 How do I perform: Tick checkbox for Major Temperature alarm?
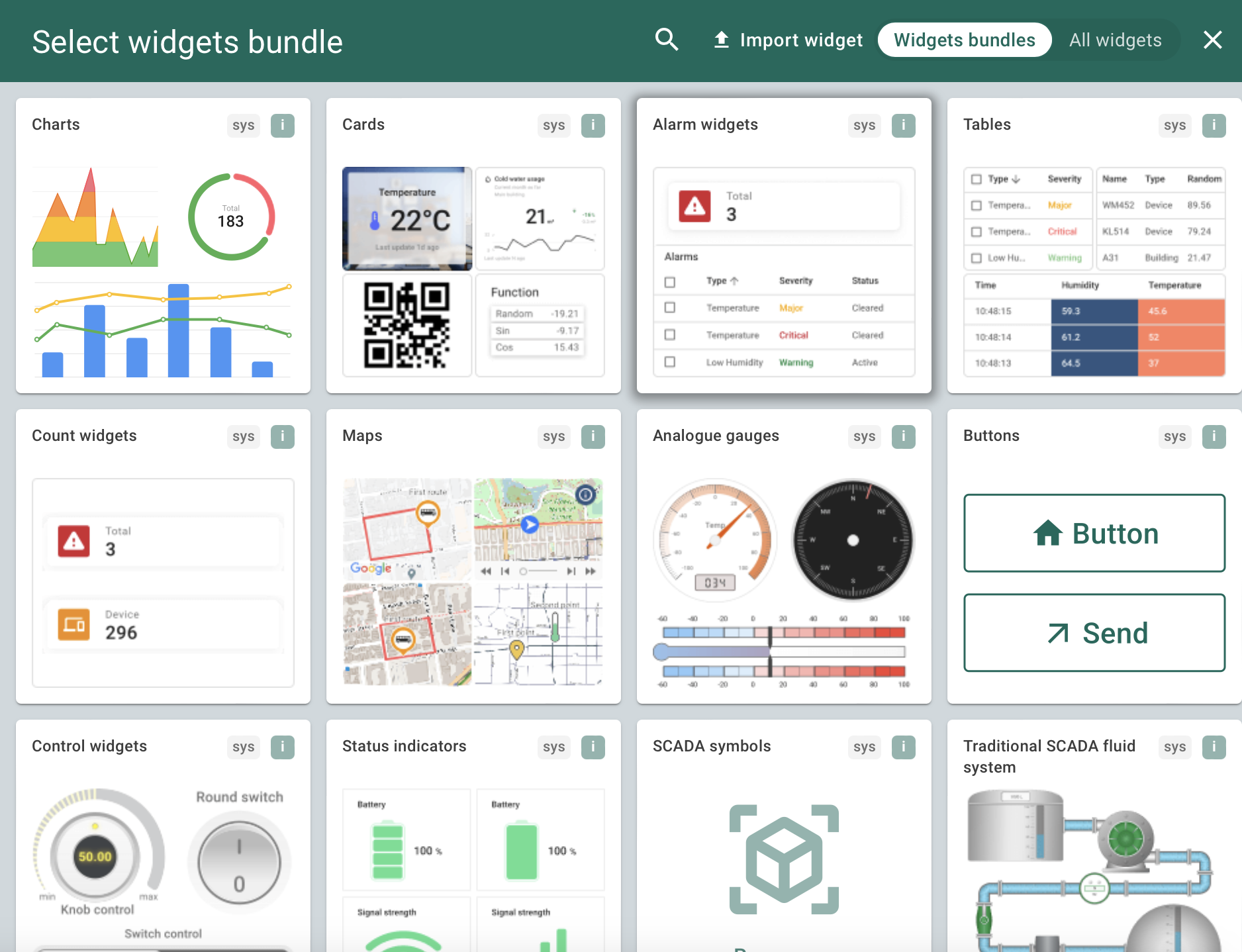coord(670,308)
